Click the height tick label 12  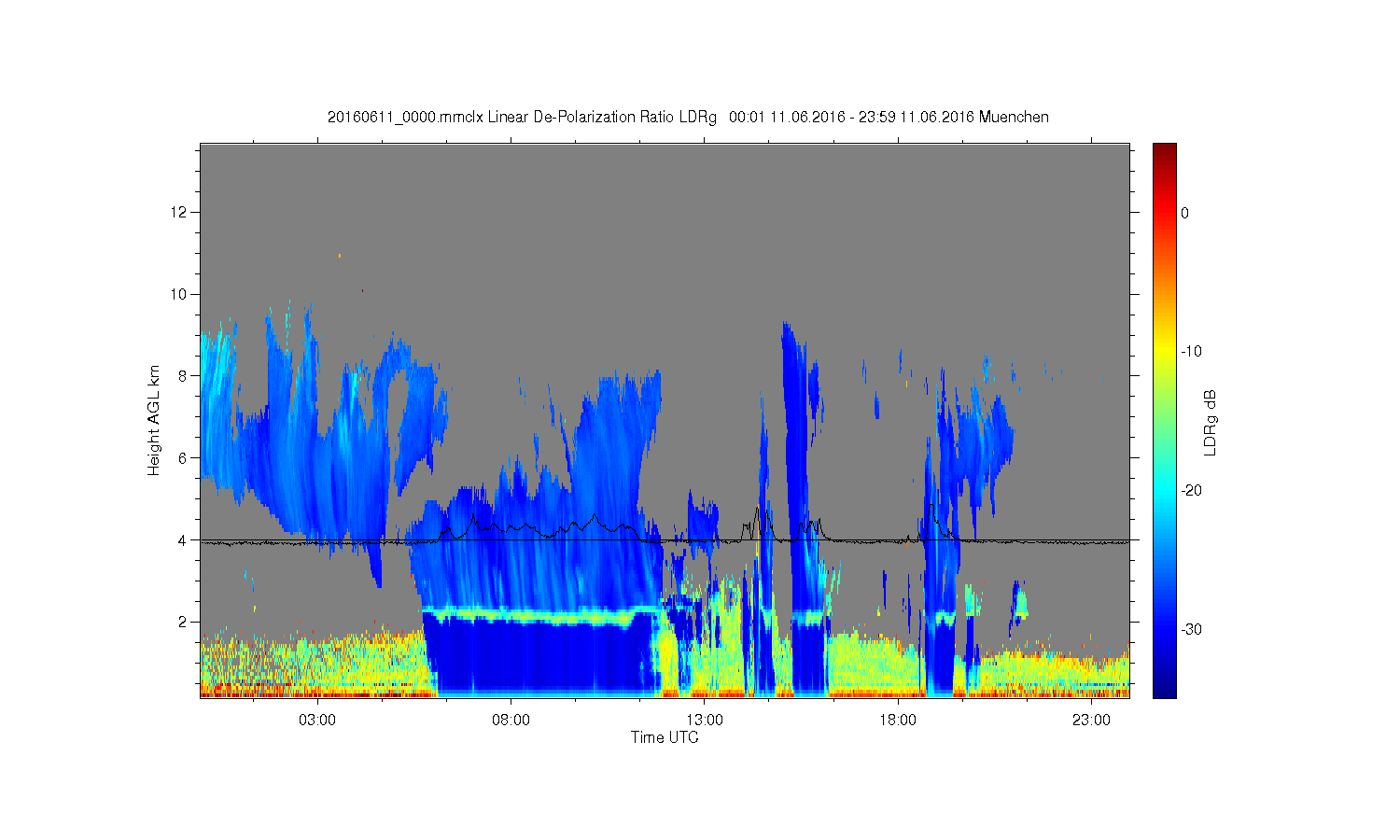coord(181,213)
